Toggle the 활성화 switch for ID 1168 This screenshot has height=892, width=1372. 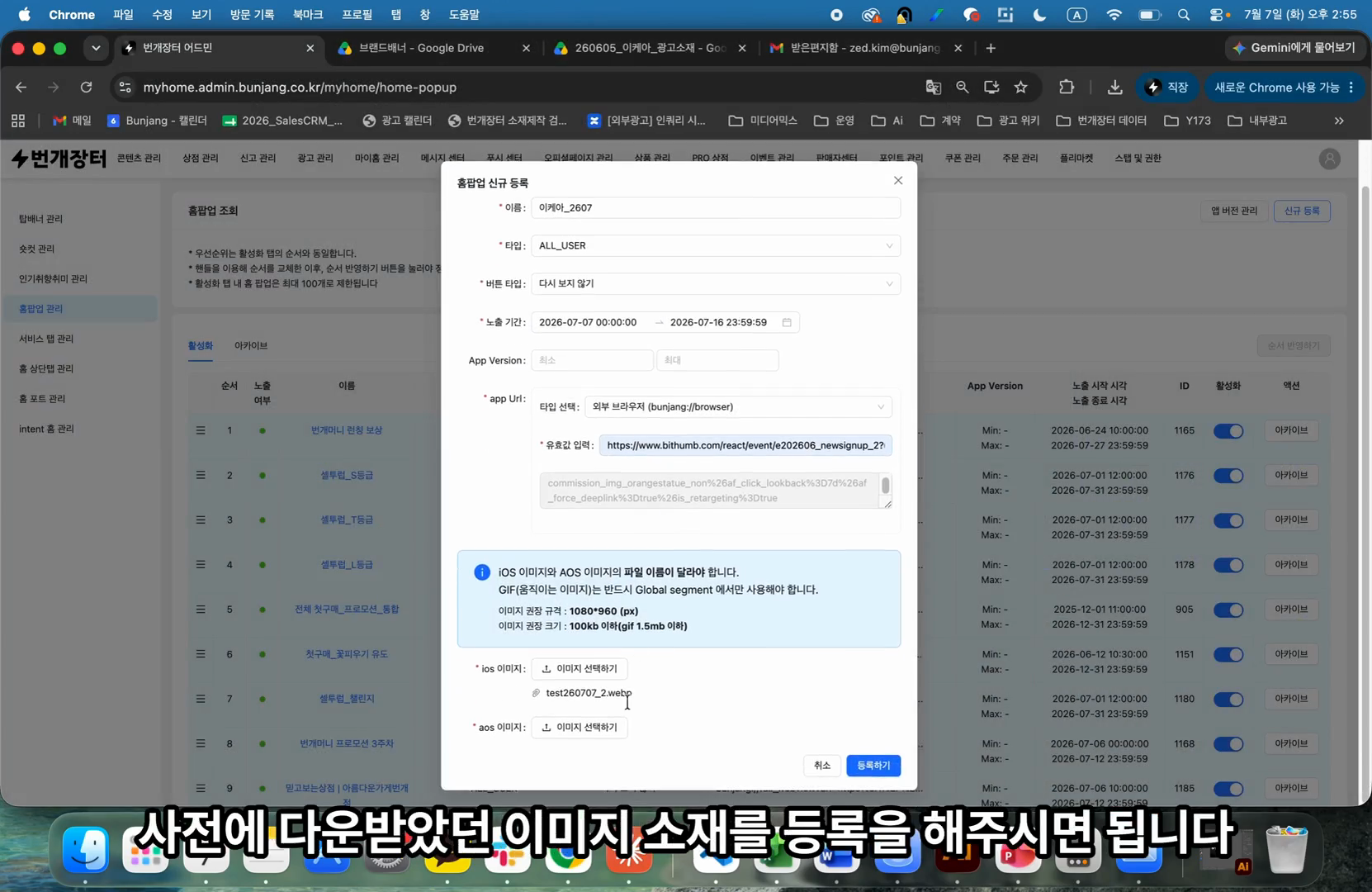coord(1228,744)
